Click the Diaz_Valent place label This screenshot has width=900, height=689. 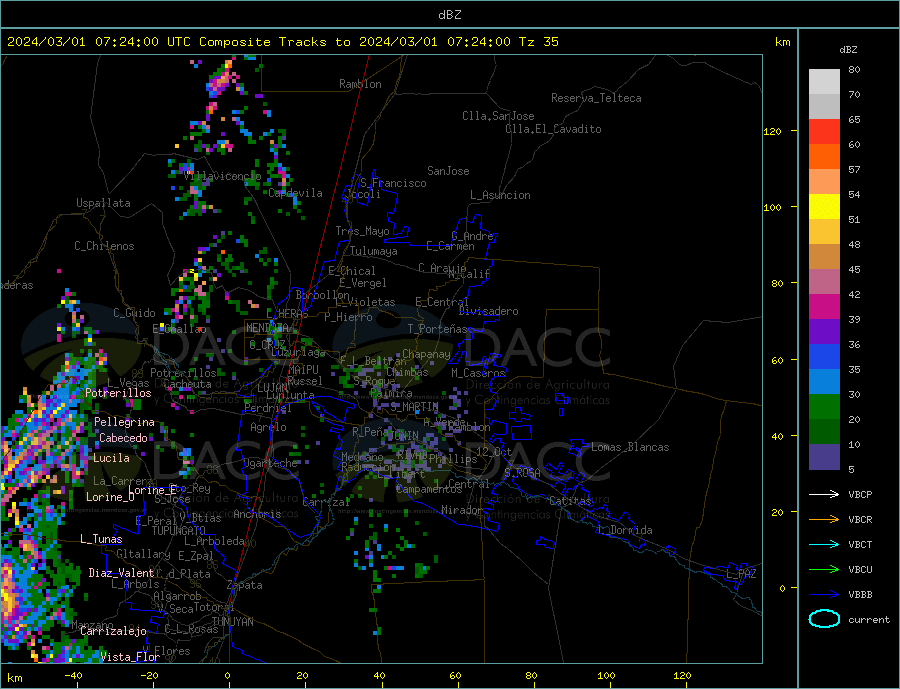[x=121, y=573]
